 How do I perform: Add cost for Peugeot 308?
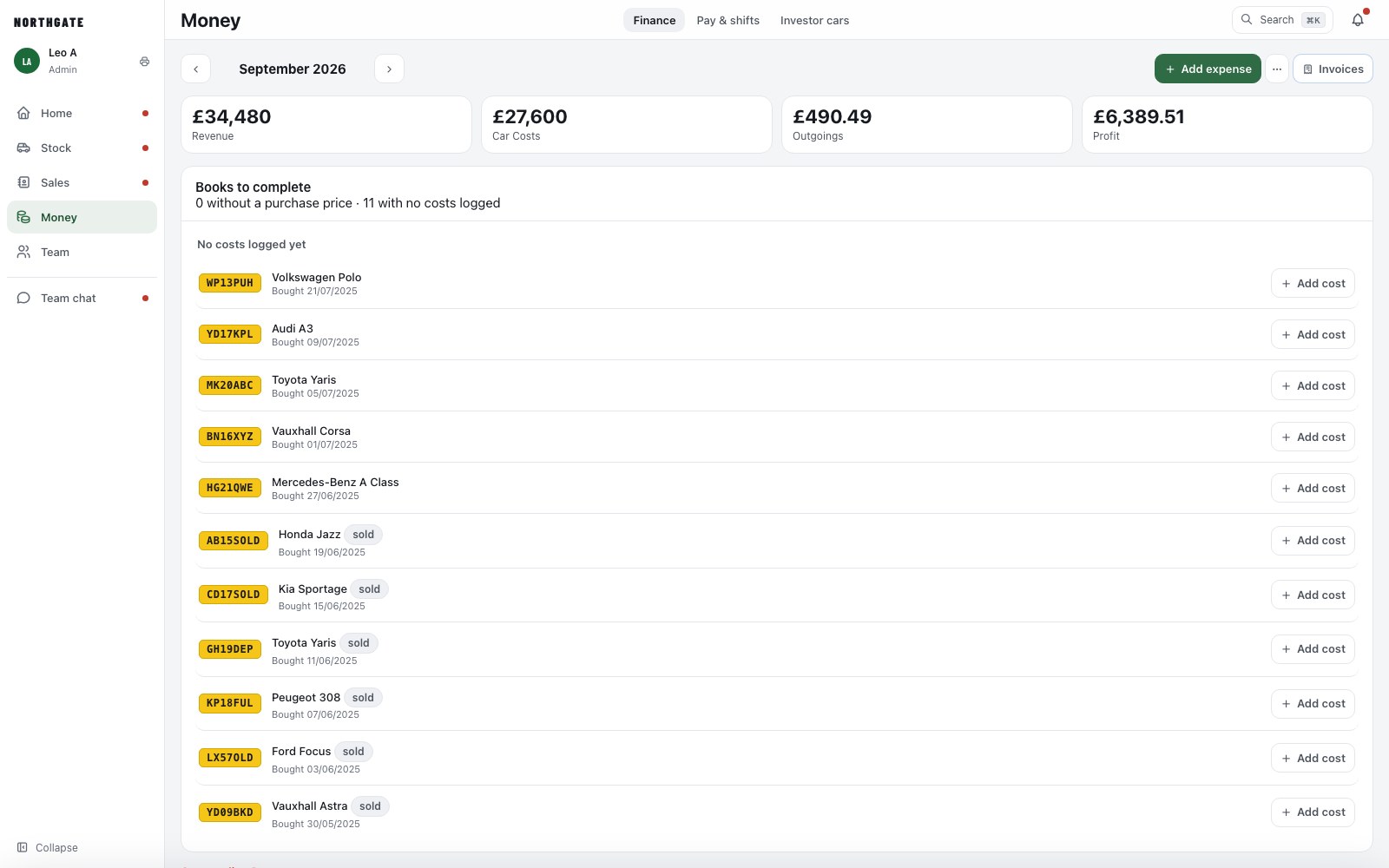1313,703
